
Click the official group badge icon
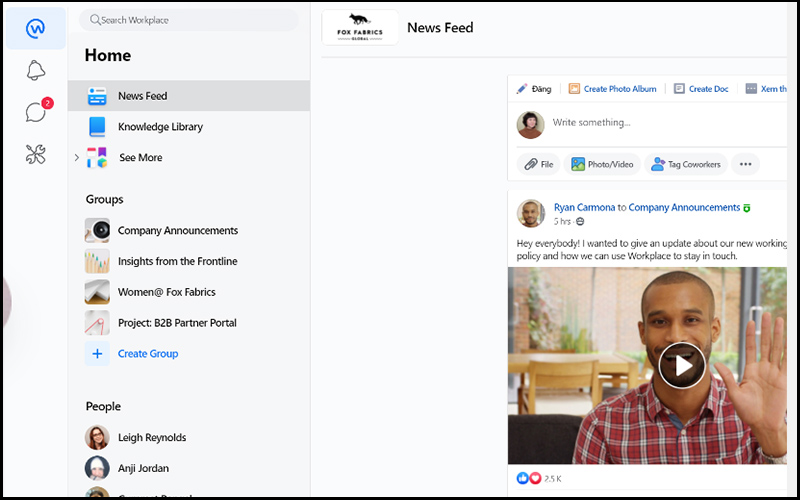point(747,208)
